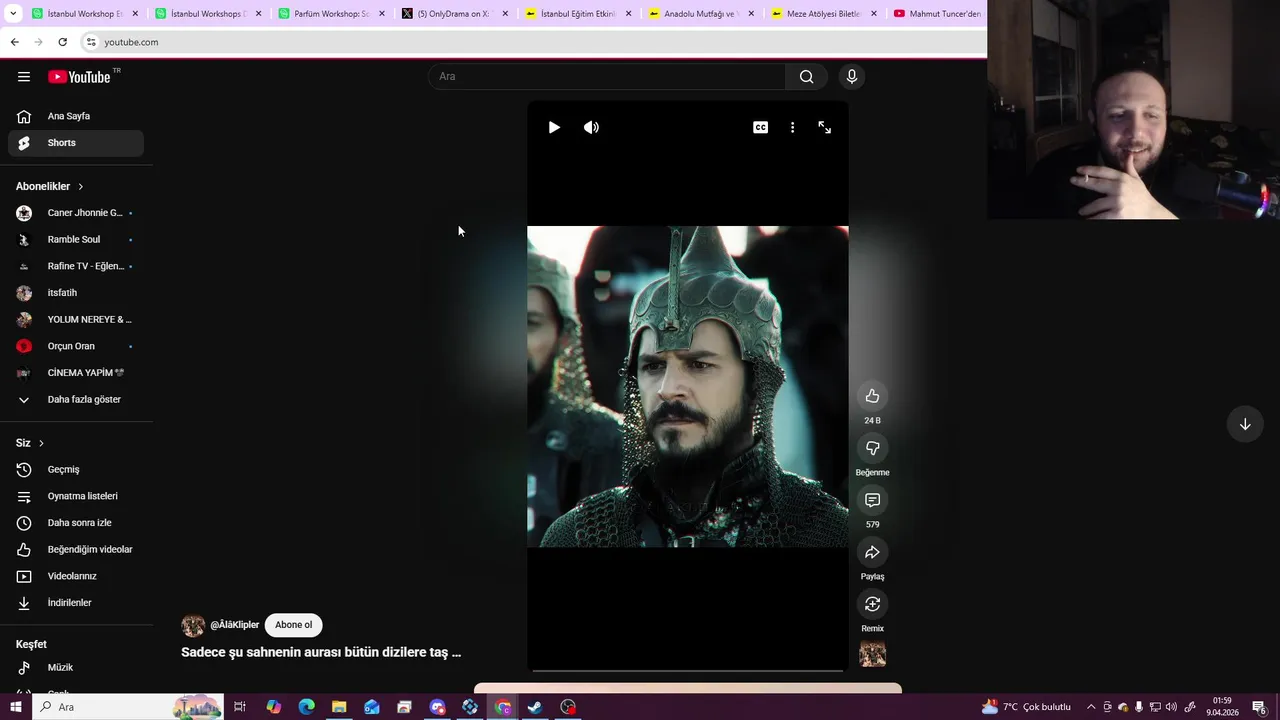Image resolution: width=1280 pixels, height=720 pixels.
Task: Open Daha sonra izle list
Action: pyautogui.click(x=76, y=523)
